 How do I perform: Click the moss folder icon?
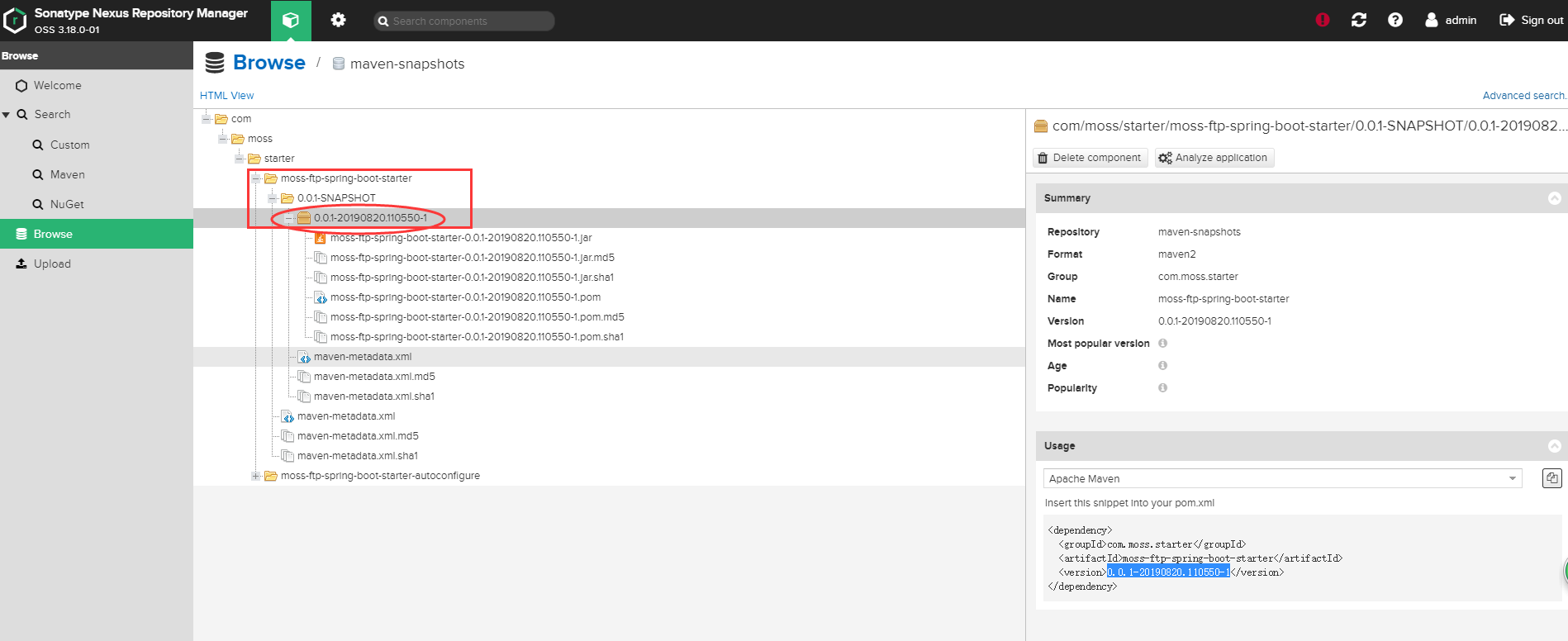pyautogui.click(x=238, y=139)
